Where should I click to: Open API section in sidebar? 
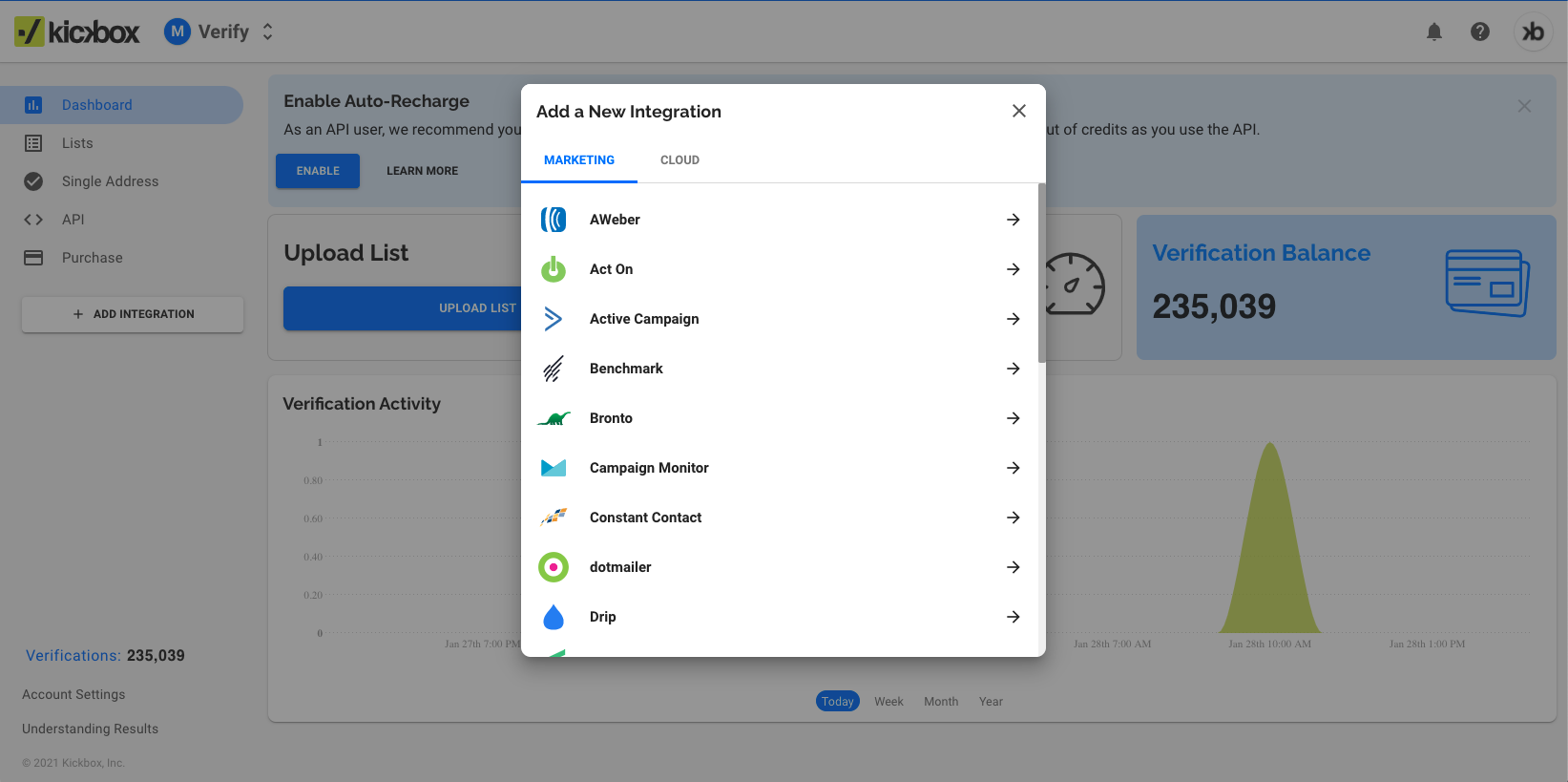pos(121,220)
